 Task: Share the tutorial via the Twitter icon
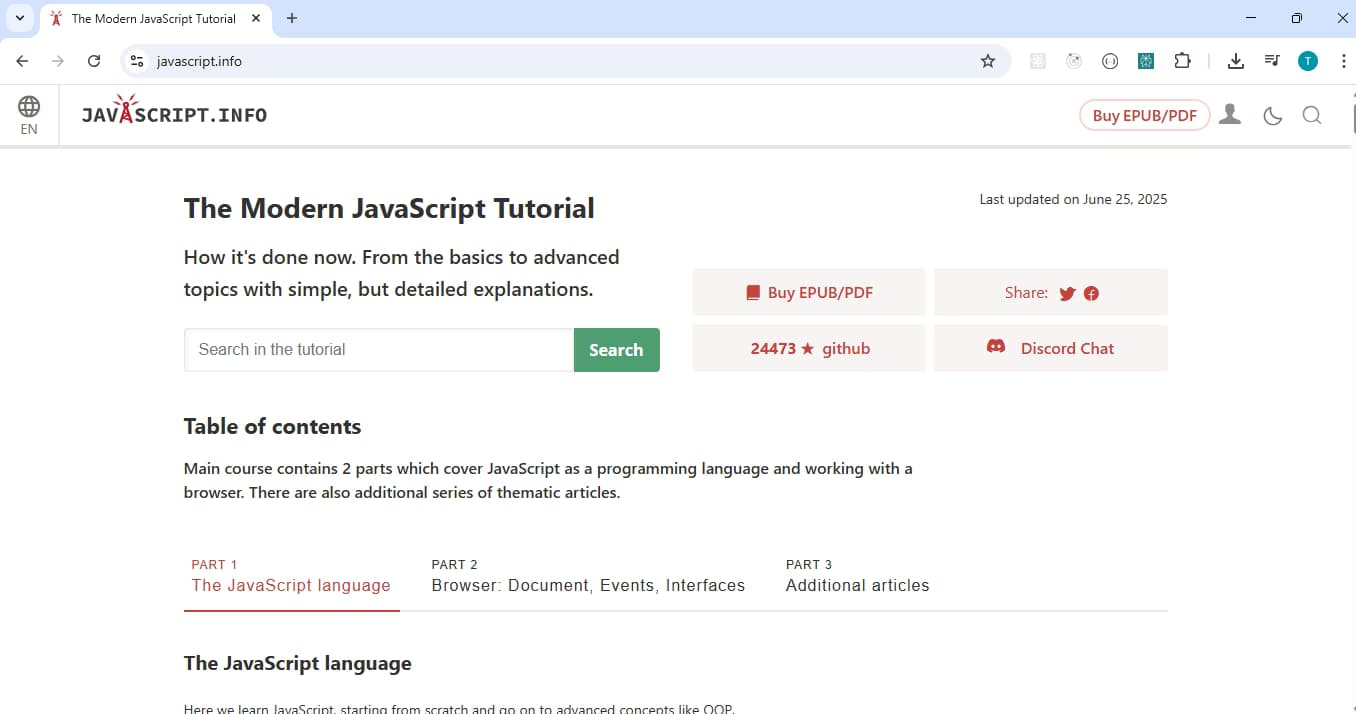coord(1067,293)
